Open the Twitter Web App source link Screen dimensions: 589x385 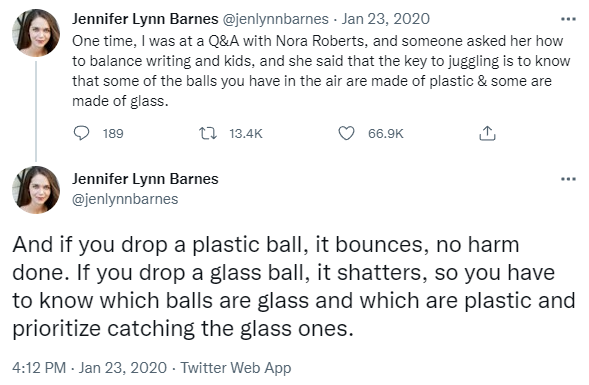coord(236,367)
